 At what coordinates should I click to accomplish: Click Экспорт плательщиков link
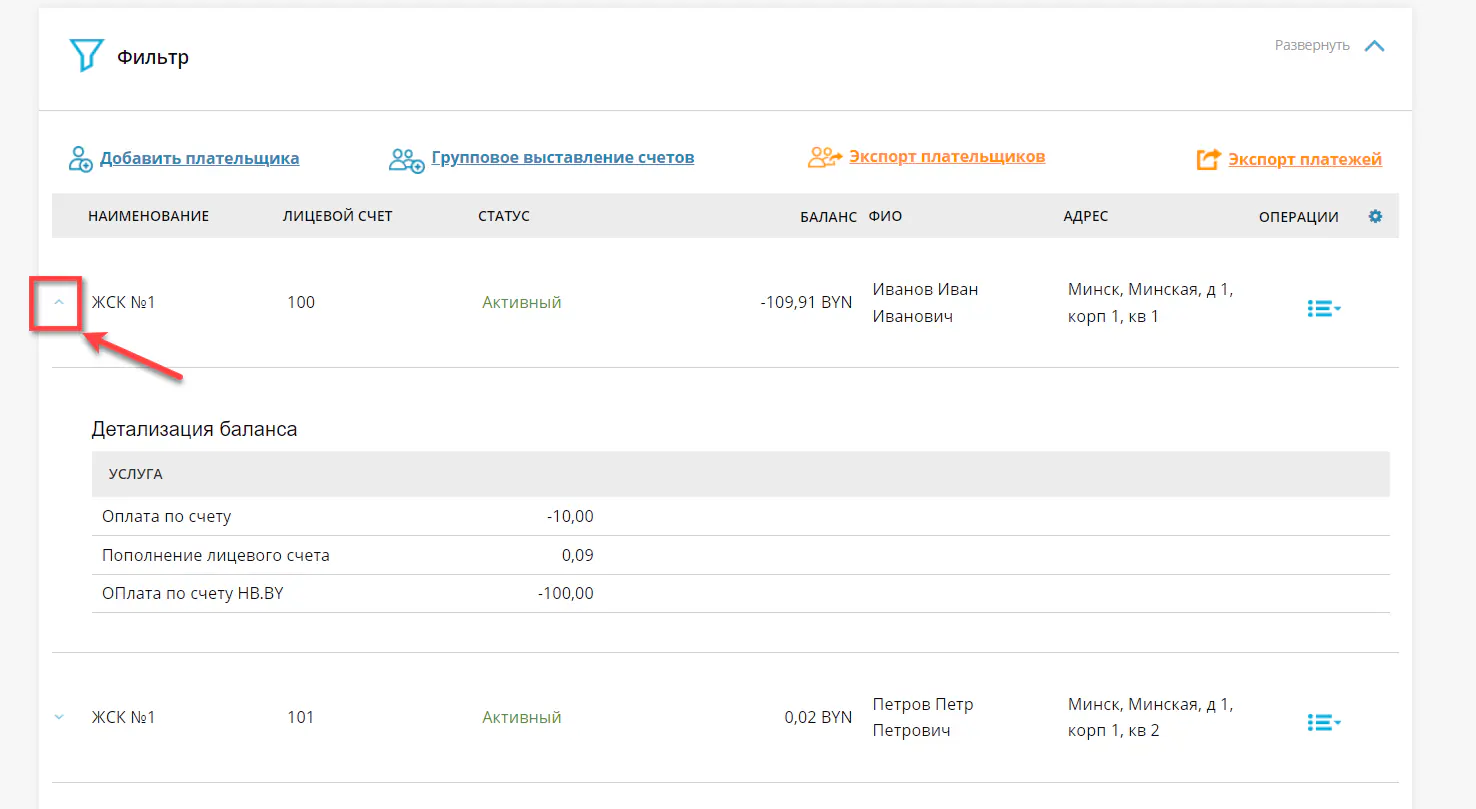tap(946, 157)
